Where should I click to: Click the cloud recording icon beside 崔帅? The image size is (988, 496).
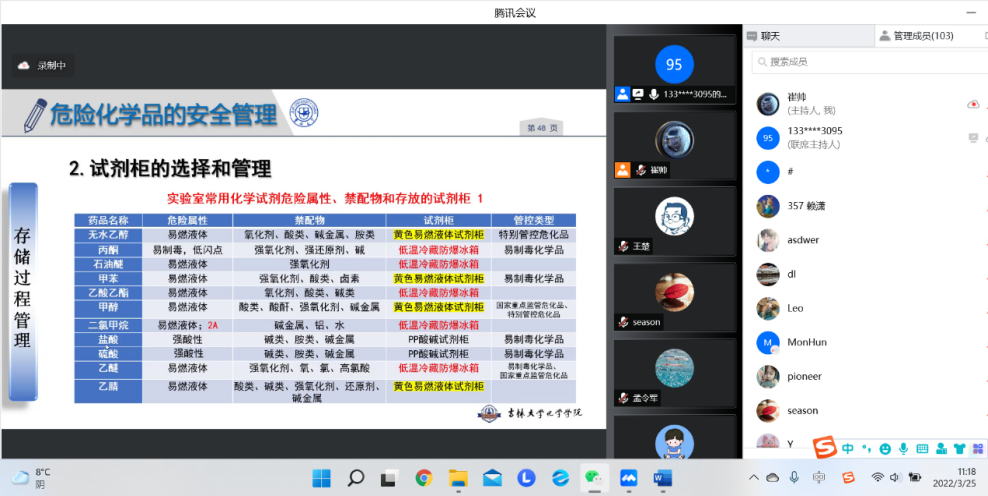972,104
